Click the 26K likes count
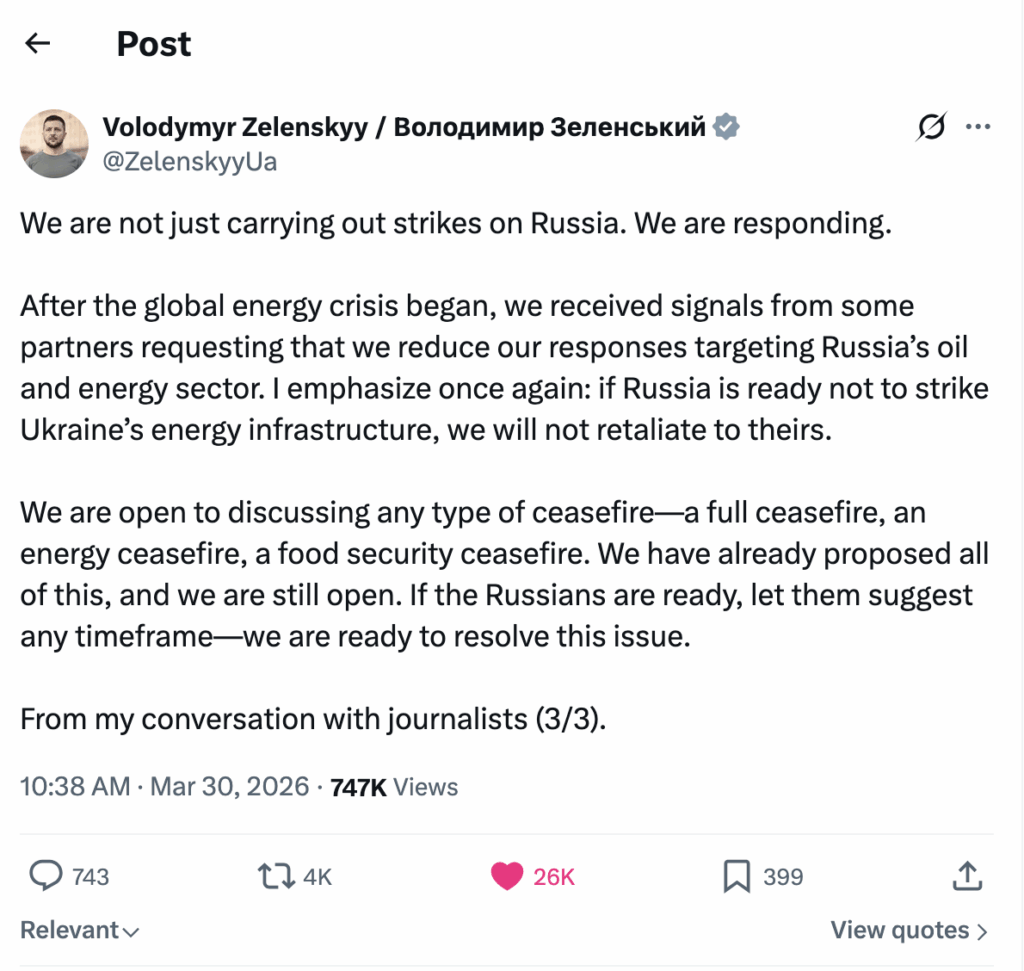Image resolution: width=1024 pixels, height=971 pixels. 554,876
